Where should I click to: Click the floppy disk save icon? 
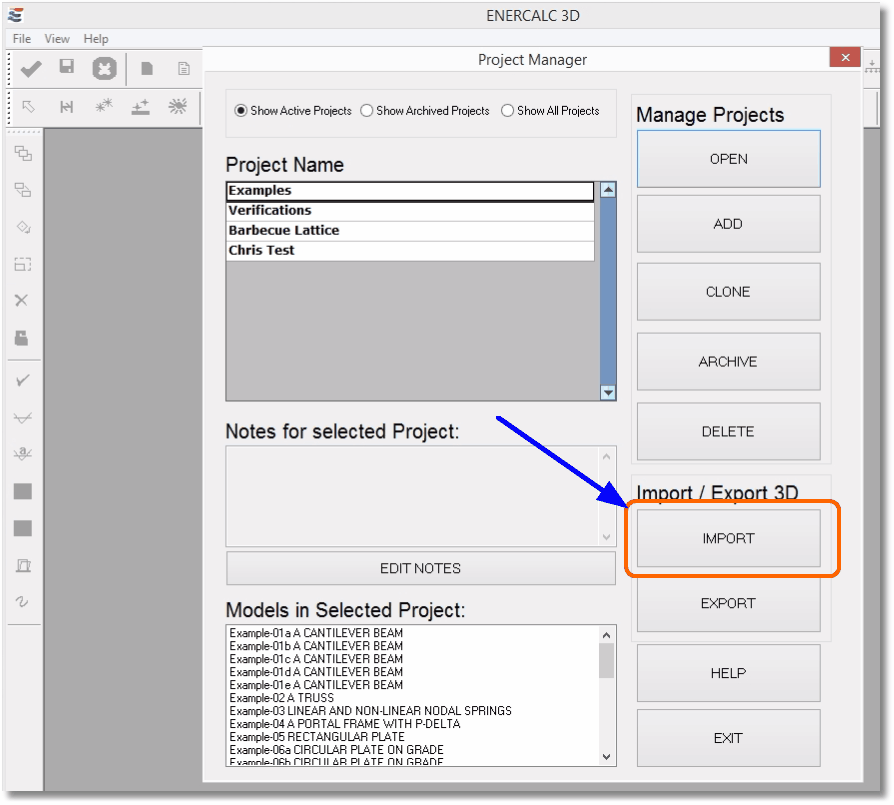point(67,68)
